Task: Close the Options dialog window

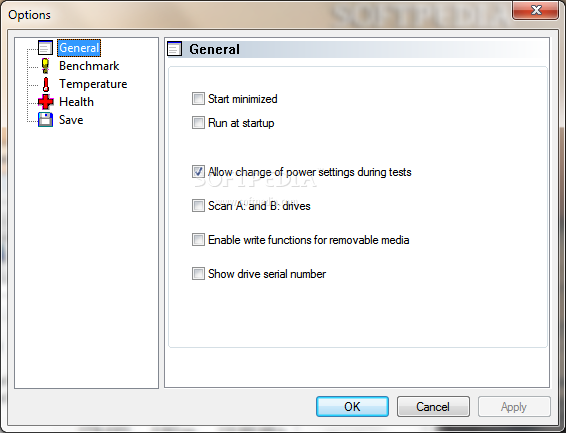Action: (536, 10)
